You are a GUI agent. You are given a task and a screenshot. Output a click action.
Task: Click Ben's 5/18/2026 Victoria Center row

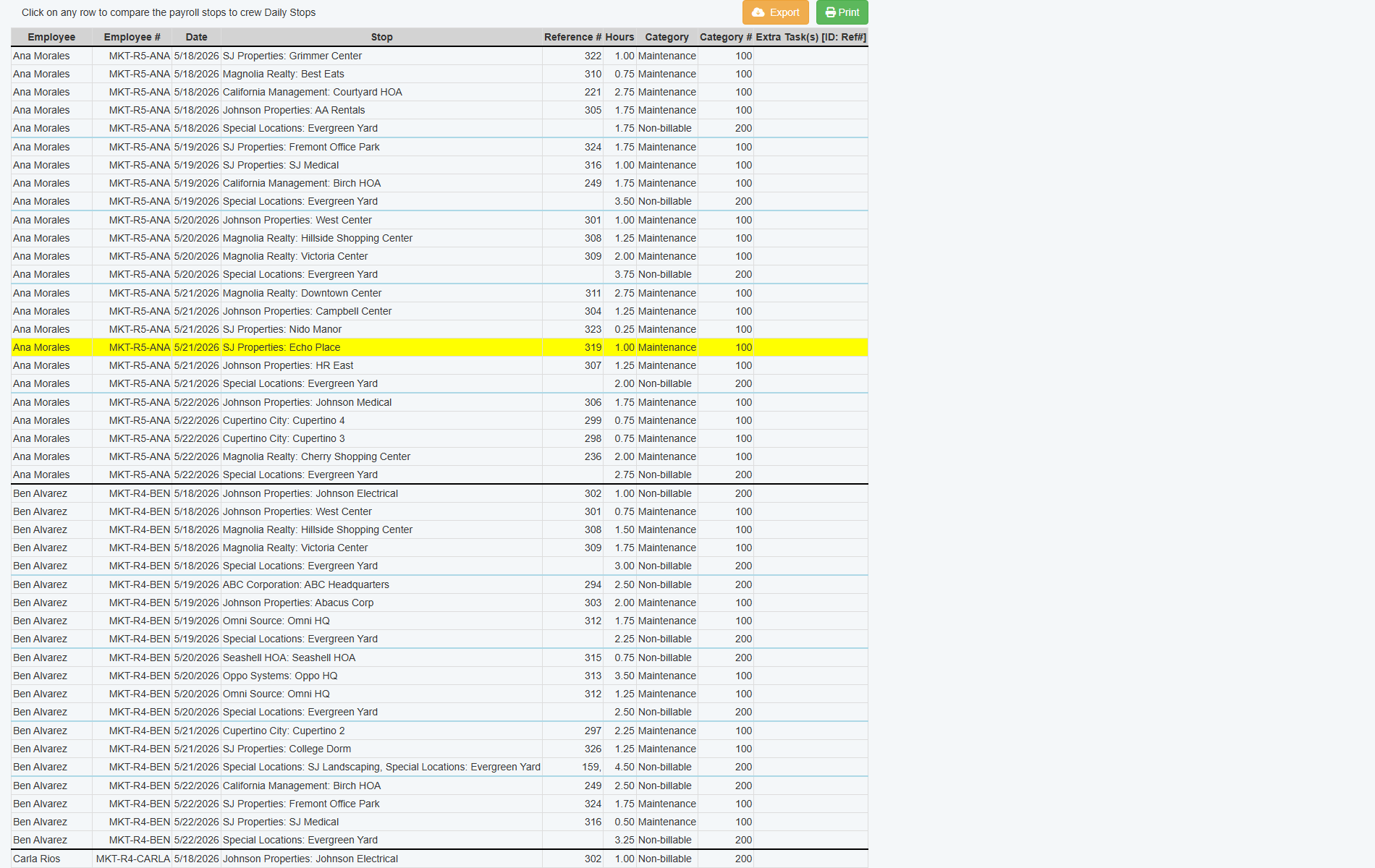point(439,548)
